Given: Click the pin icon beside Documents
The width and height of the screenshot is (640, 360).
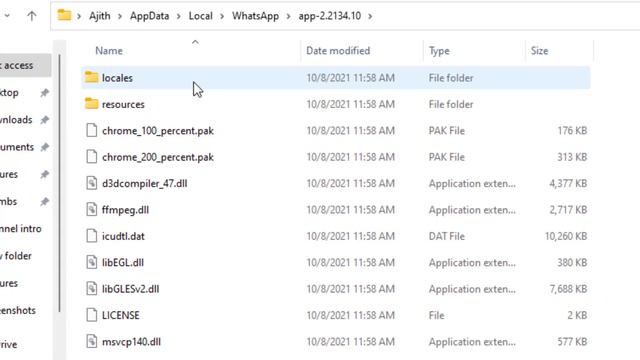Looking at the screenshot, I should point(44,147).
